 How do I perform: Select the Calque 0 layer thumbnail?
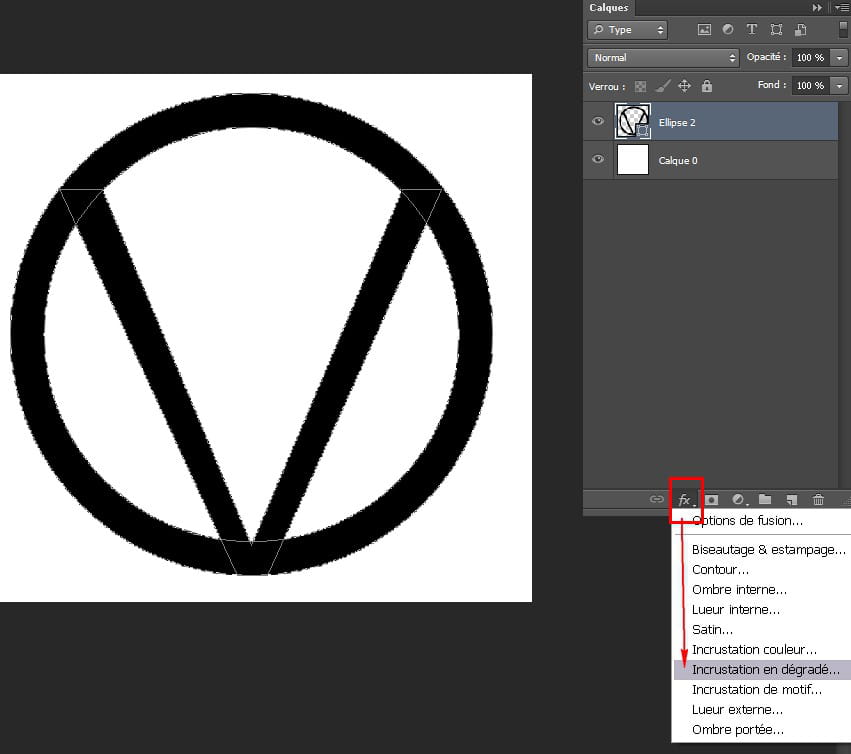633,160
